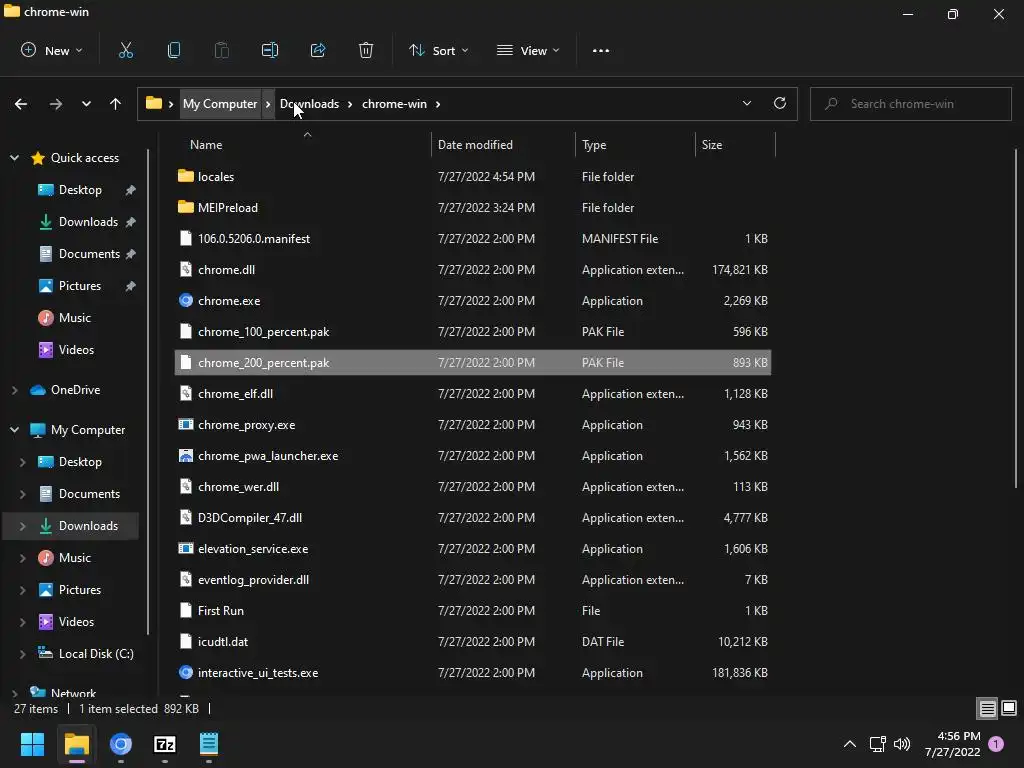Click the Delete trash can icon

tap(366, 50)
